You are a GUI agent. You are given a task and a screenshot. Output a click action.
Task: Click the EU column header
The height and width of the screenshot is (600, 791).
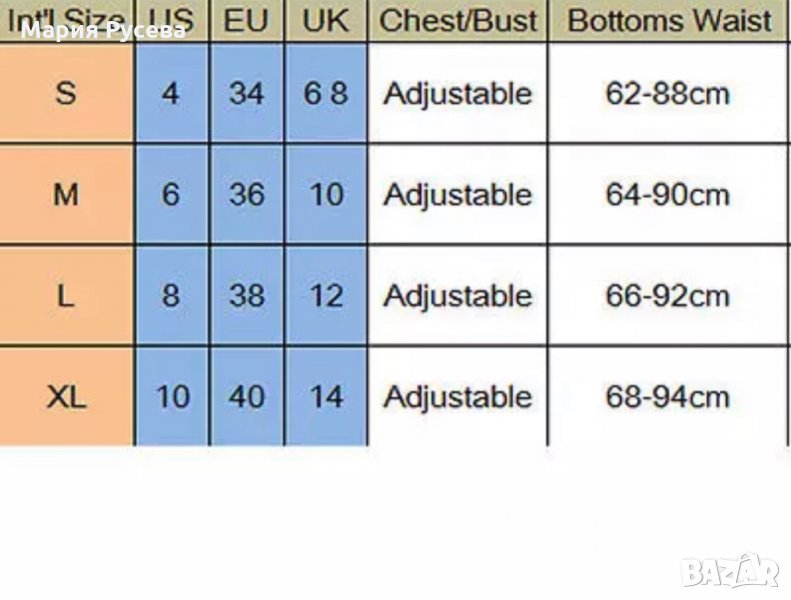pos(246,20)
